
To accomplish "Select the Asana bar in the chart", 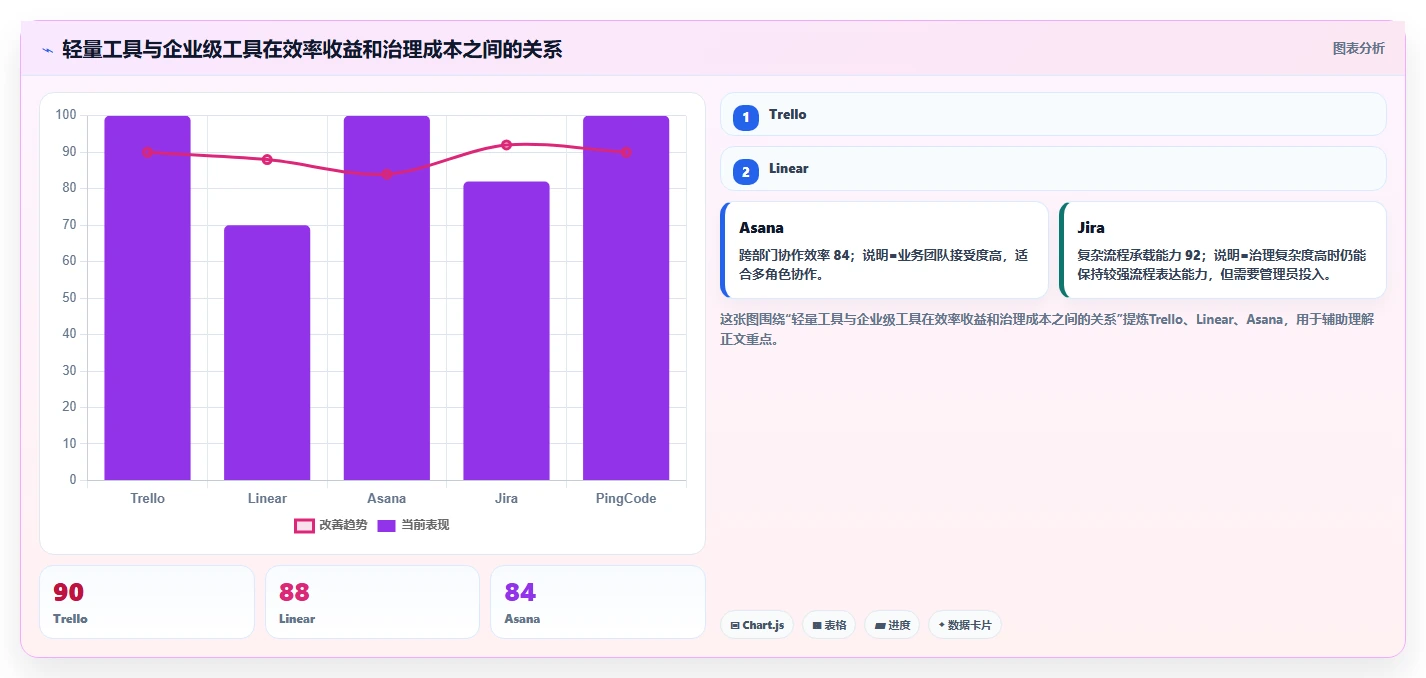I will point(387,298).
